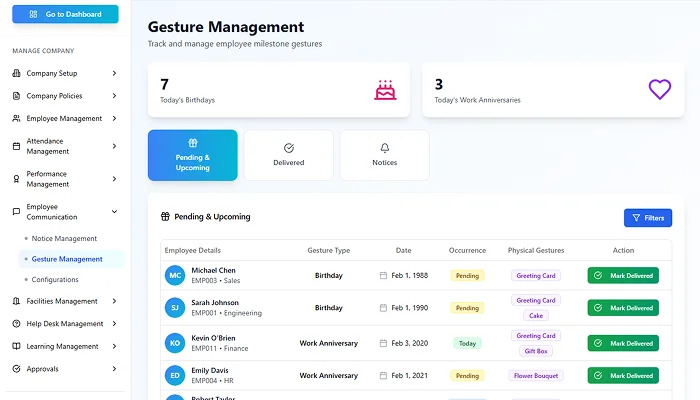Open Notice Management in sidebar
700x400 pixels.
(64, 238)
